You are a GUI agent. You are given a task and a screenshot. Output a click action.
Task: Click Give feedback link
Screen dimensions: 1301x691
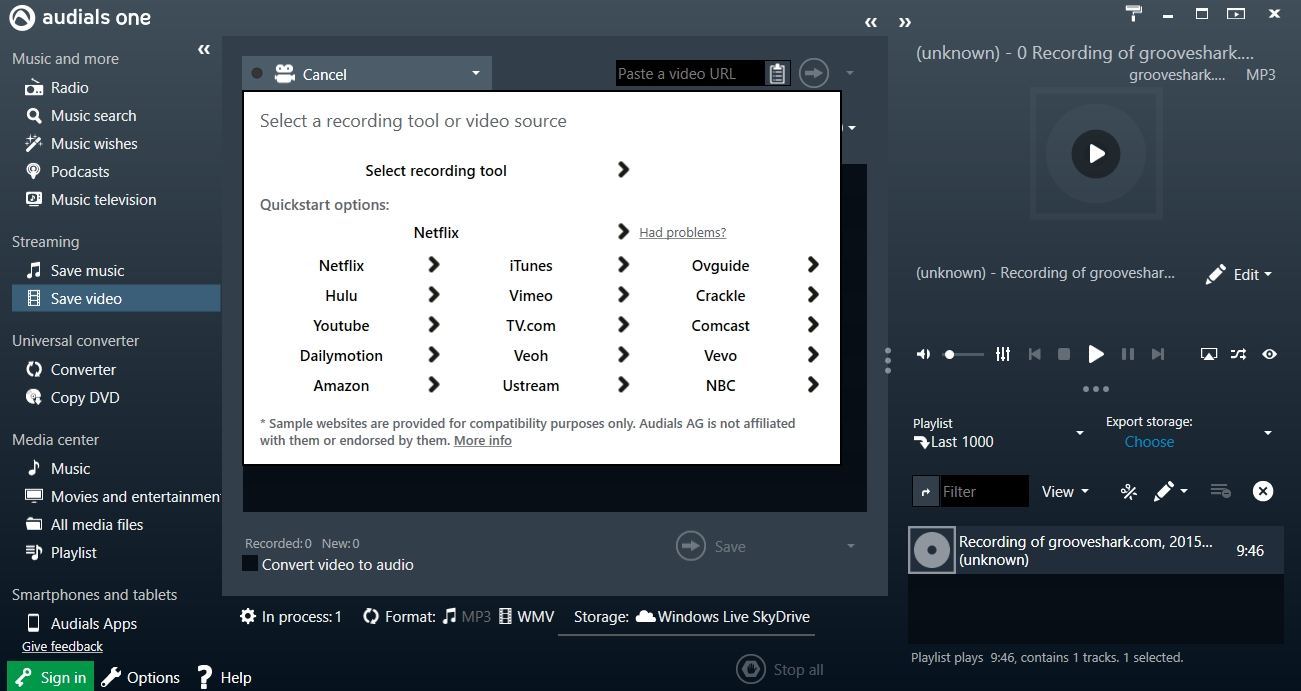tap(62, 647)
